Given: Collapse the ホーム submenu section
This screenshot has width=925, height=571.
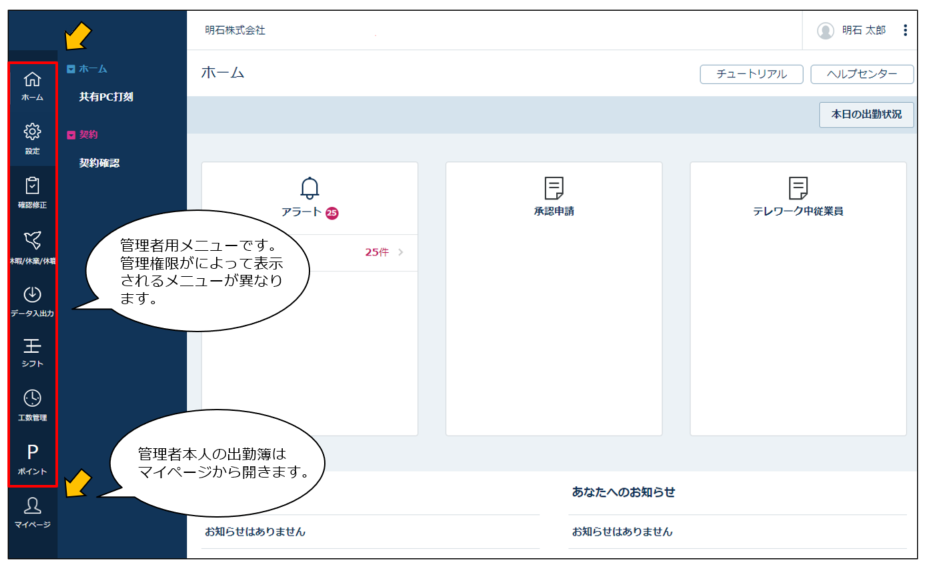Looking at the screenshot, I should pos(71,69).
